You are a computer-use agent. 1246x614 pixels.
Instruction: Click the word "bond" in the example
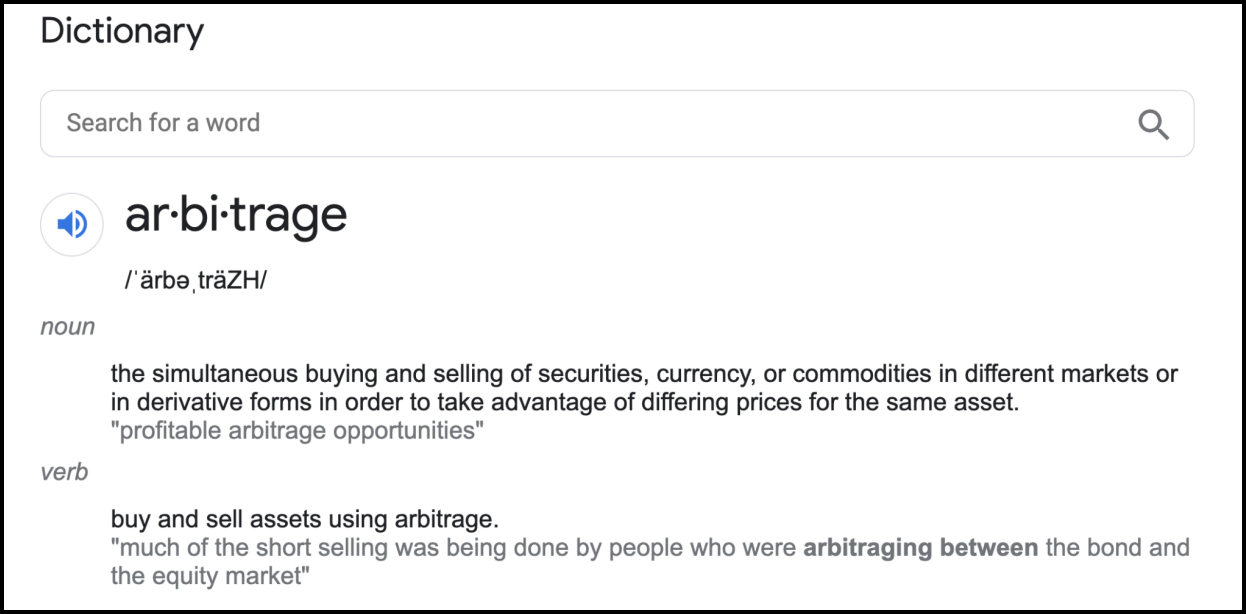click(x=1111, y=548)
